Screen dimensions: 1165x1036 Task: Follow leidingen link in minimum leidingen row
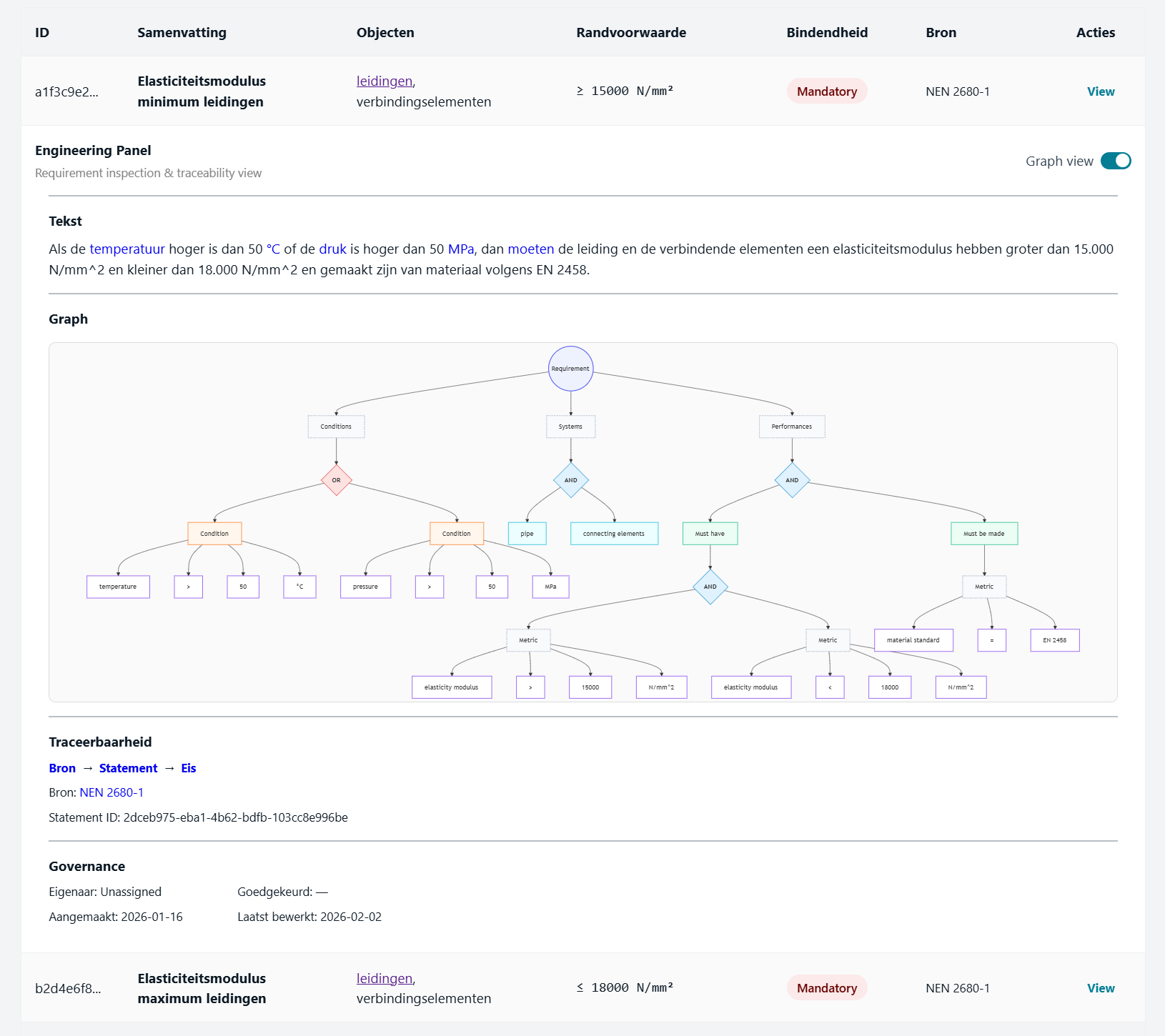pos(385,81)
